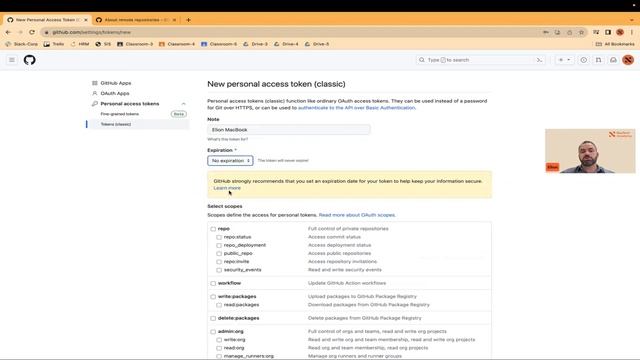Check the repo_deployment scope checkbox
Viewport: 640px width, 360px height.
[219, 245]
